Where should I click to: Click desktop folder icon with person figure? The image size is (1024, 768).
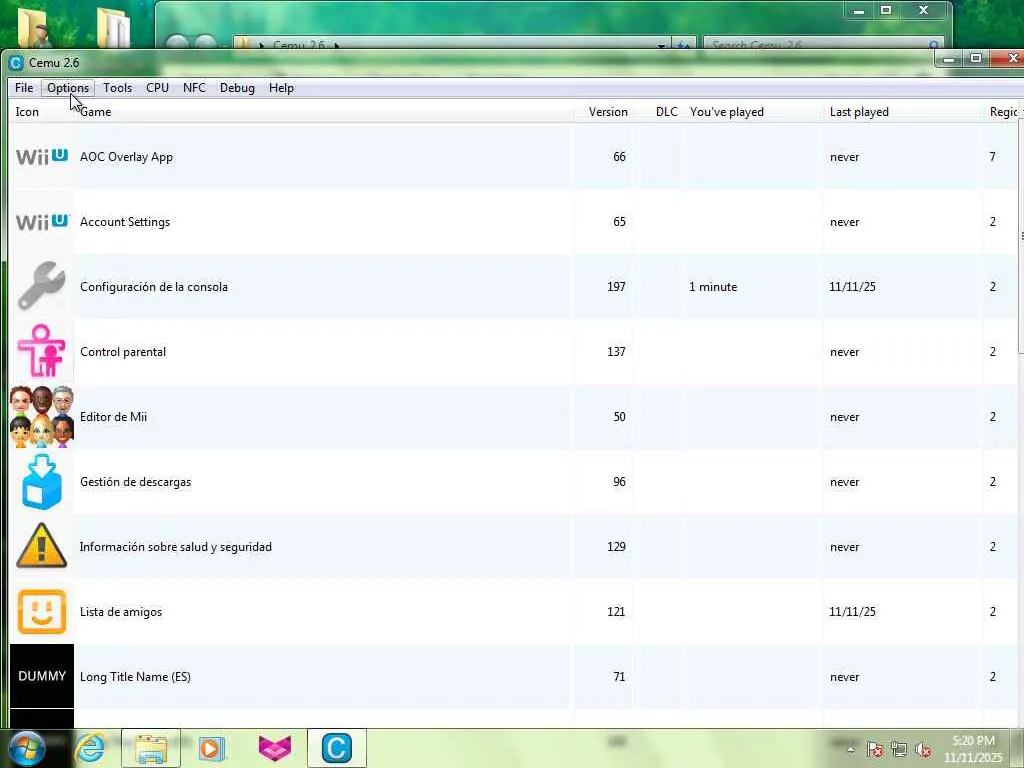click(x=35, y=26)
